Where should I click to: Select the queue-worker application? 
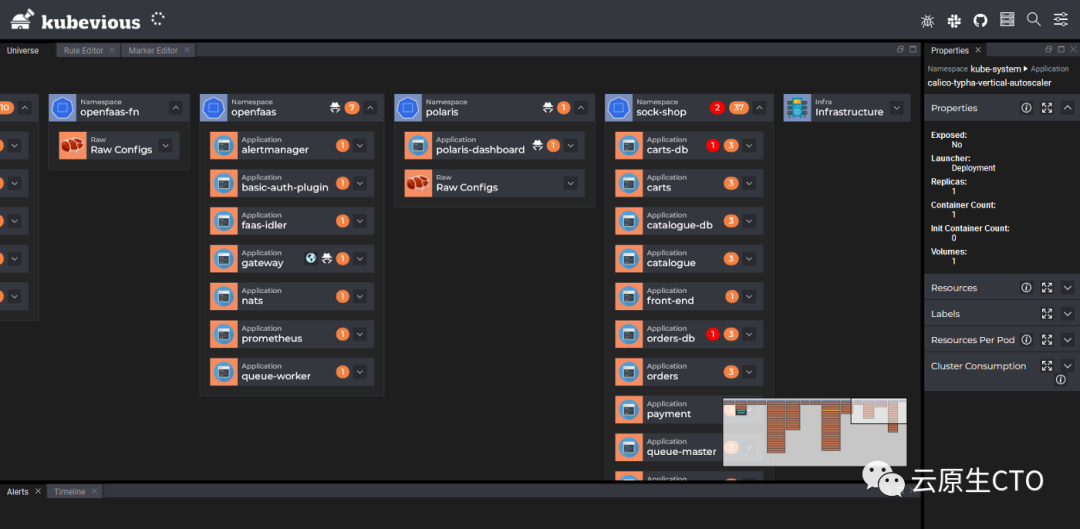(292, 372)
